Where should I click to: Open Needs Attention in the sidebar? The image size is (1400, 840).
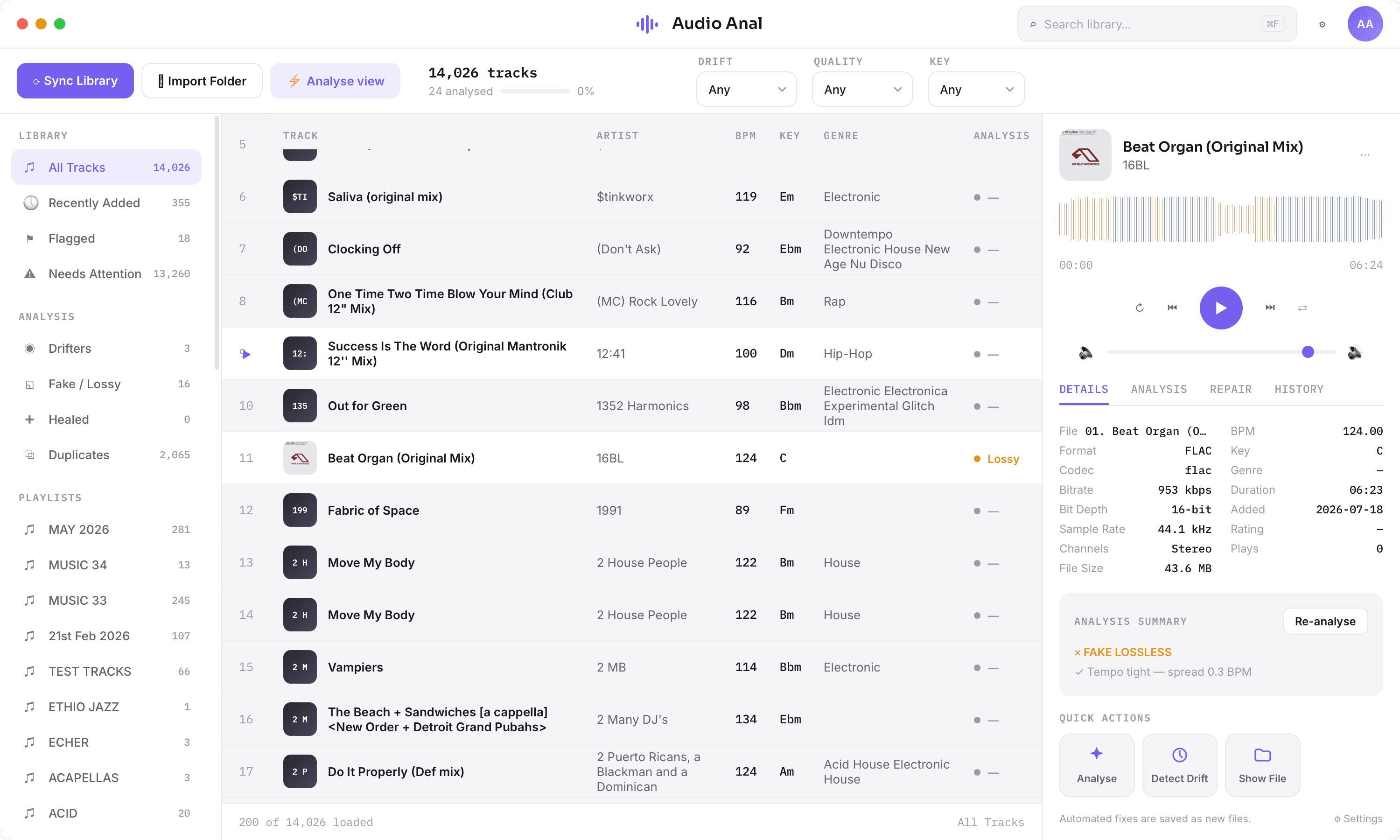coord(106,274)
